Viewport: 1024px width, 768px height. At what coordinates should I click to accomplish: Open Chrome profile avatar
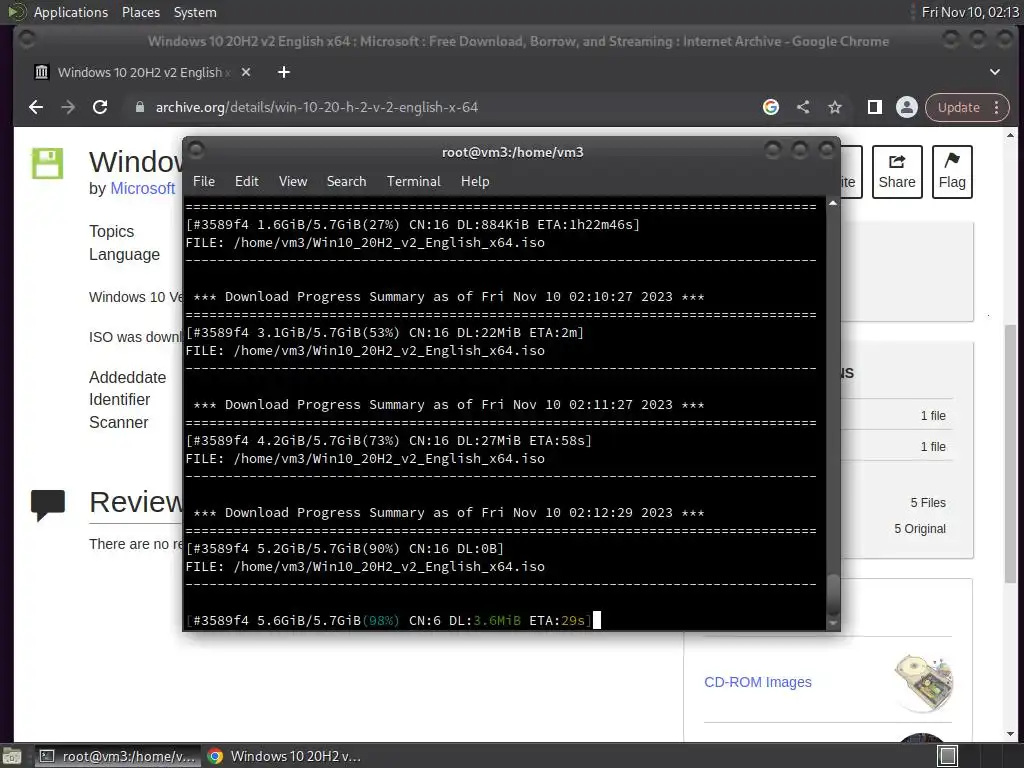(906, 107)
